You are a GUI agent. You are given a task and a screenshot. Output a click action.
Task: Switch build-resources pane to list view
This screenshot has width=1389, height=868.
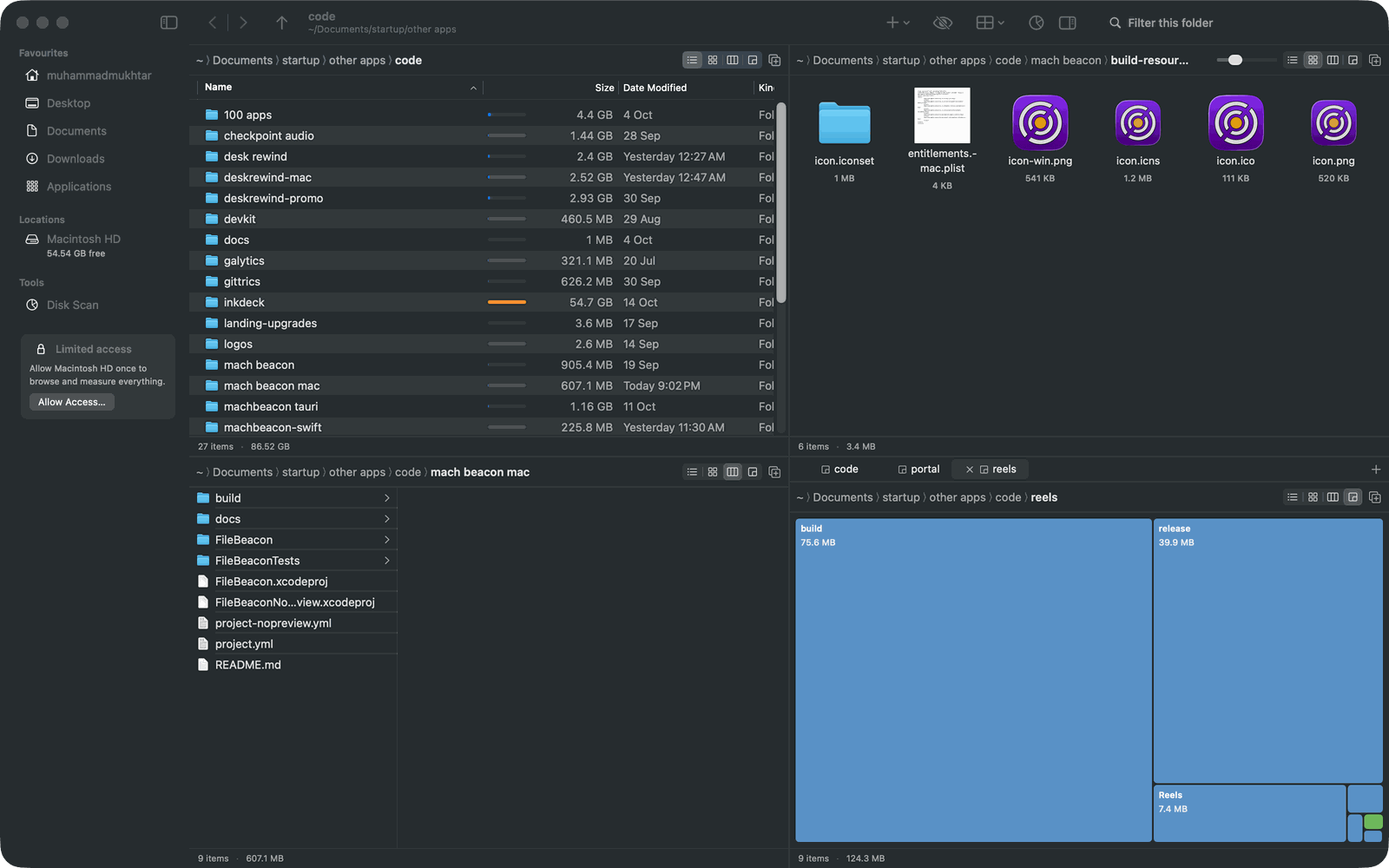tap(1293, 60)
